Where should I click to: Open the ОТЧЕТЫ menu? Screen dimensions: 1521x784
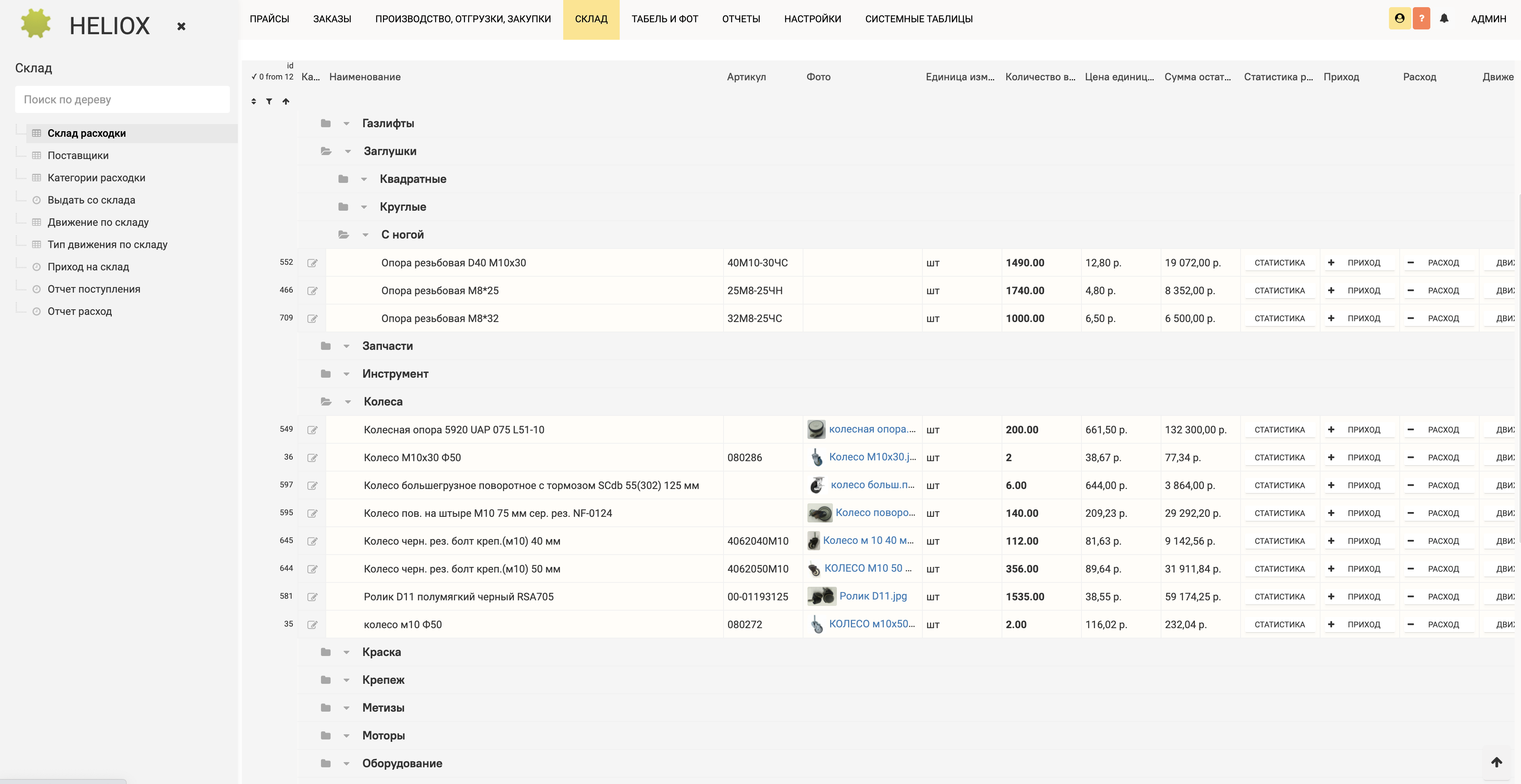point(741,19)
